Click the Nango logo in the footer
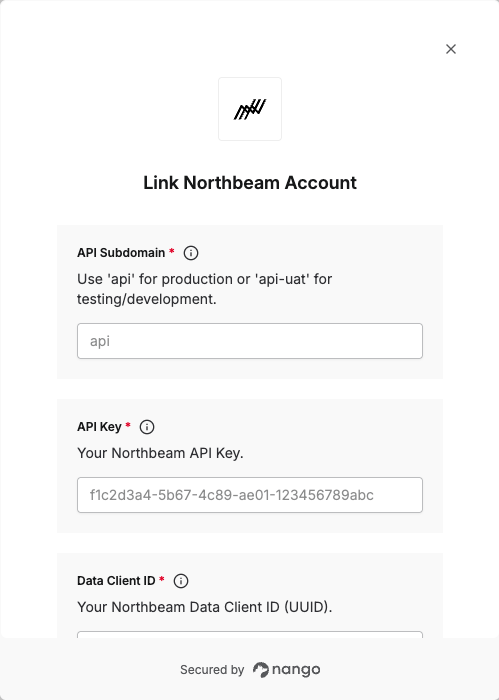 (x=287, y=670)
